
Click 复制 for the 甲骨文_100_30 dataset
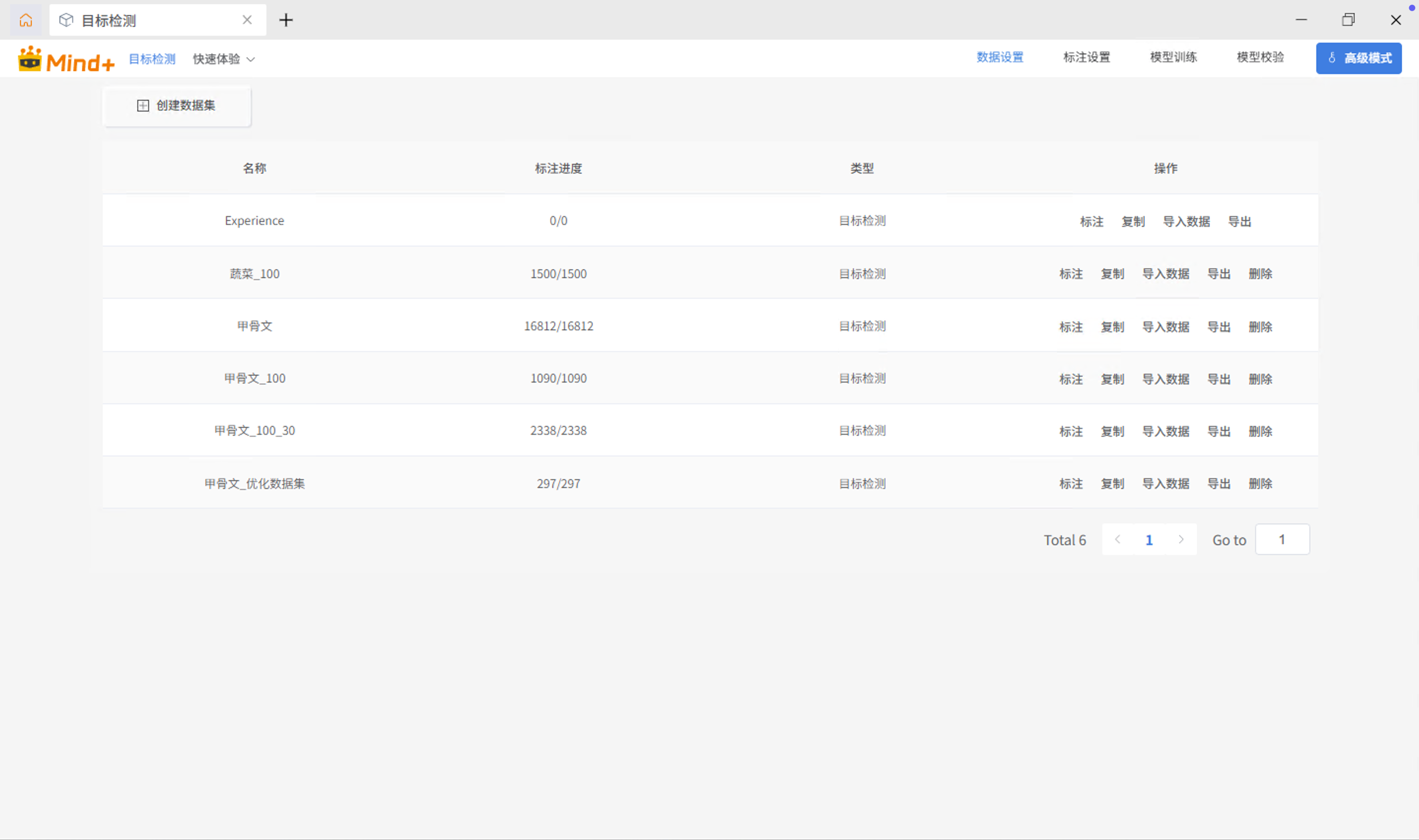1112,431
